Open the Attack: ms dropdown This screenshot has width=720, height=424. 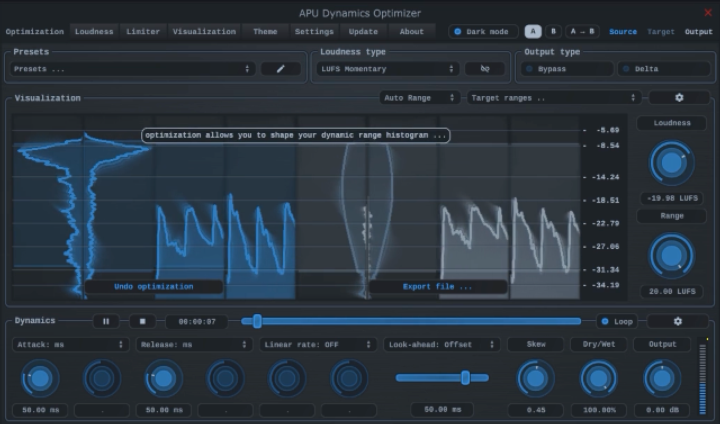pos(70,345)
